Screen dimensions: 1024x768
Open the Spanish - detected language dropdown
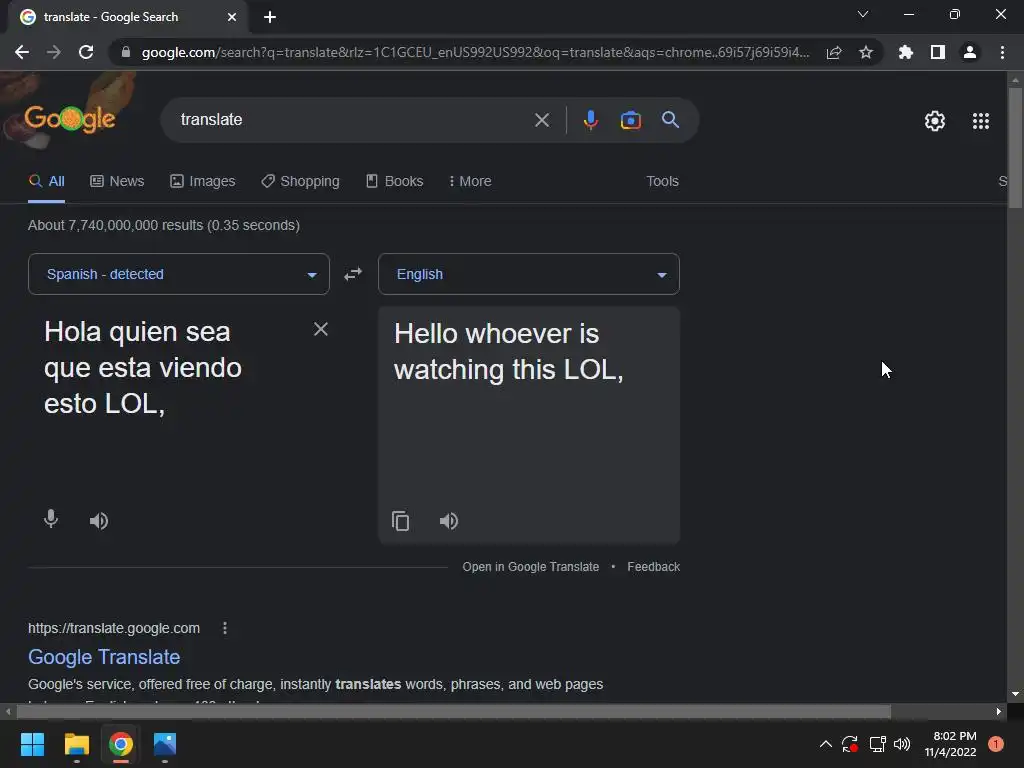[x=179, y=274]
